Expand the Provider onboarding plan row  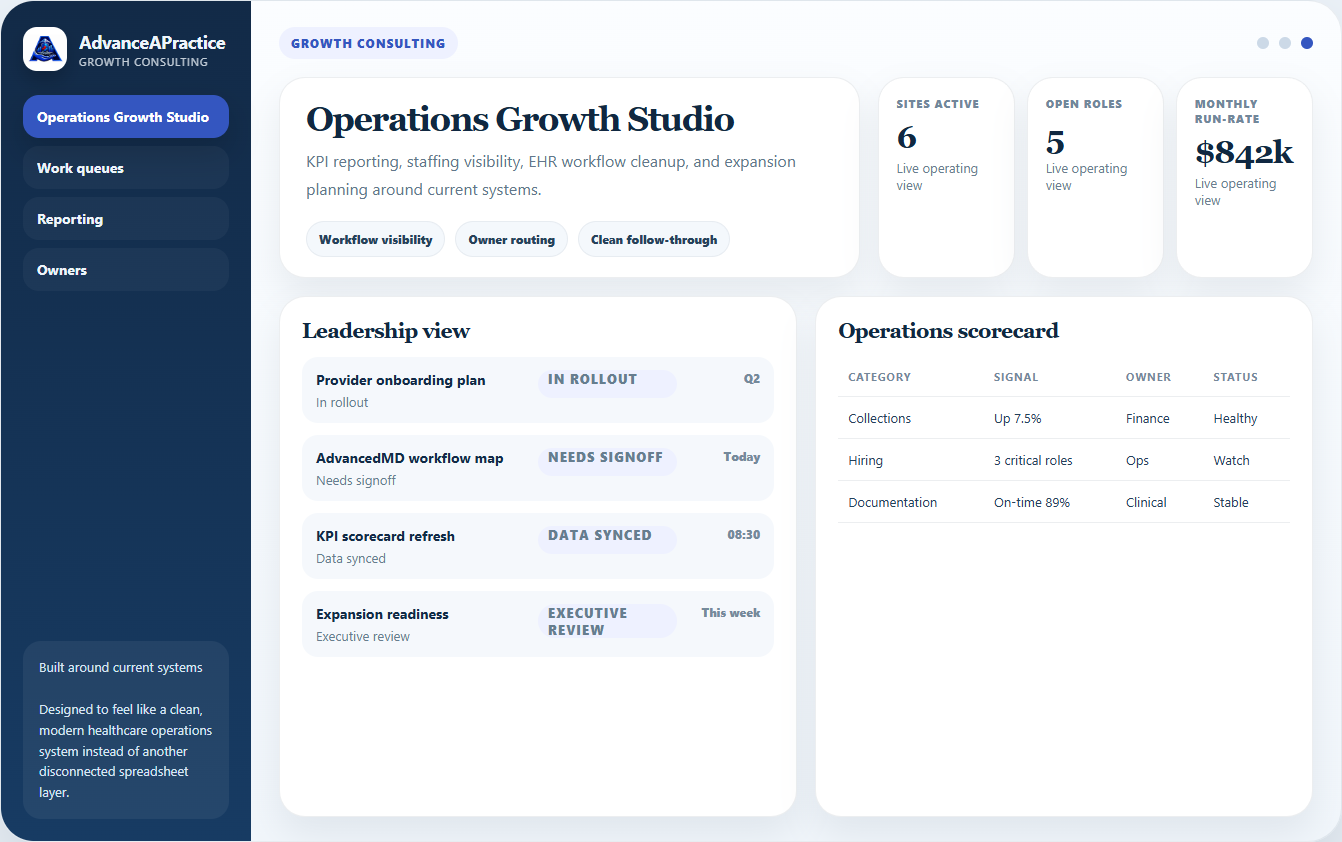tap(538, 390)
